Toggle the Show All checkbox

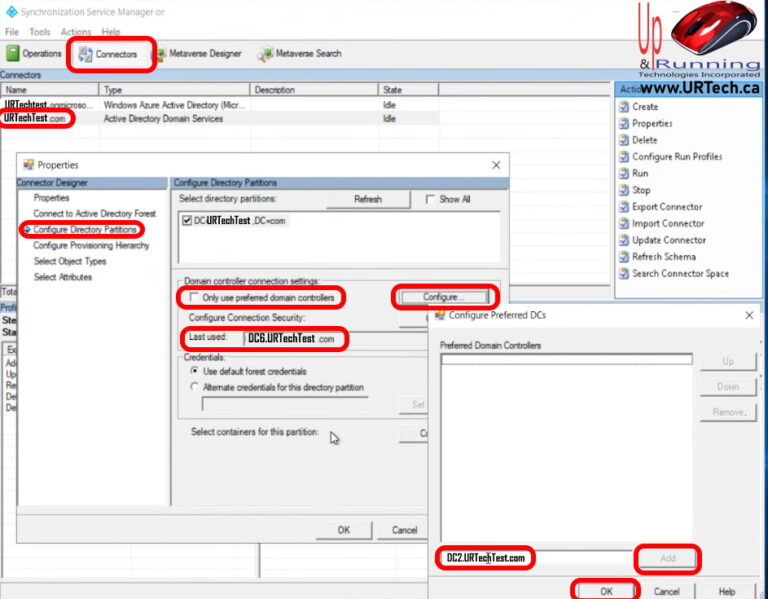click(431, 199)
